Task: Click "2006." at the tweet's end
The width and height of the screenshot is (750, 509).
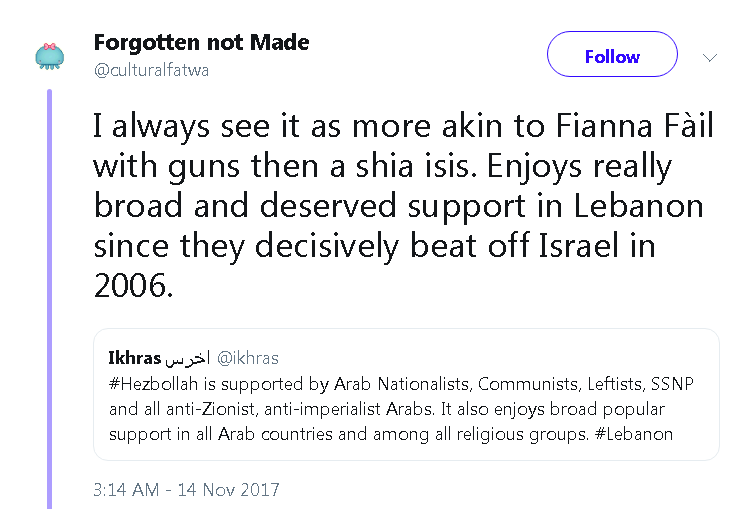Action: (133, 286)
